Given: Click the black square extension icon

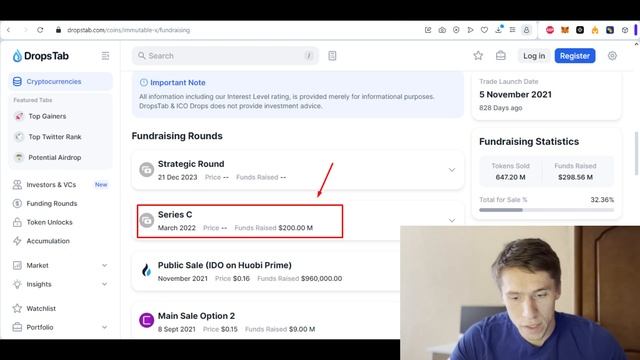Looking at the screenshot, I should 580,30.
